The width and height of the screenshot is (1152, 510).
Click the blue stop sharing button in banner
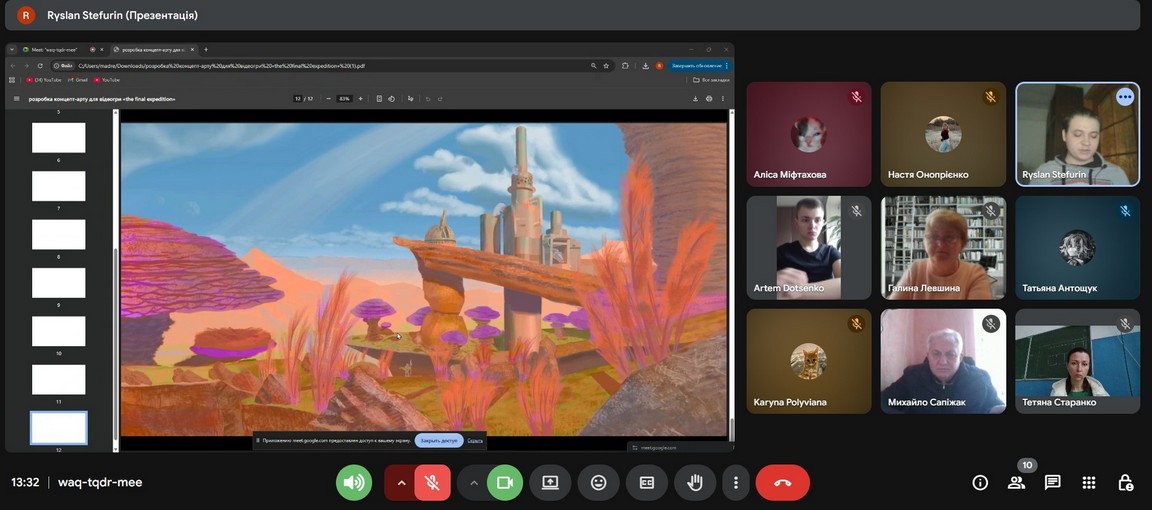[x=438, y=440]
